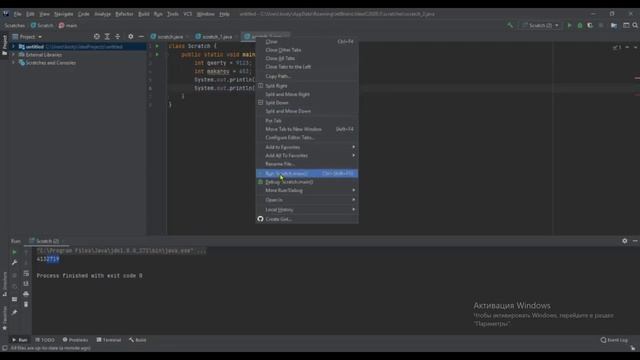Click the wrench icon in Run panel

point(14,262)
